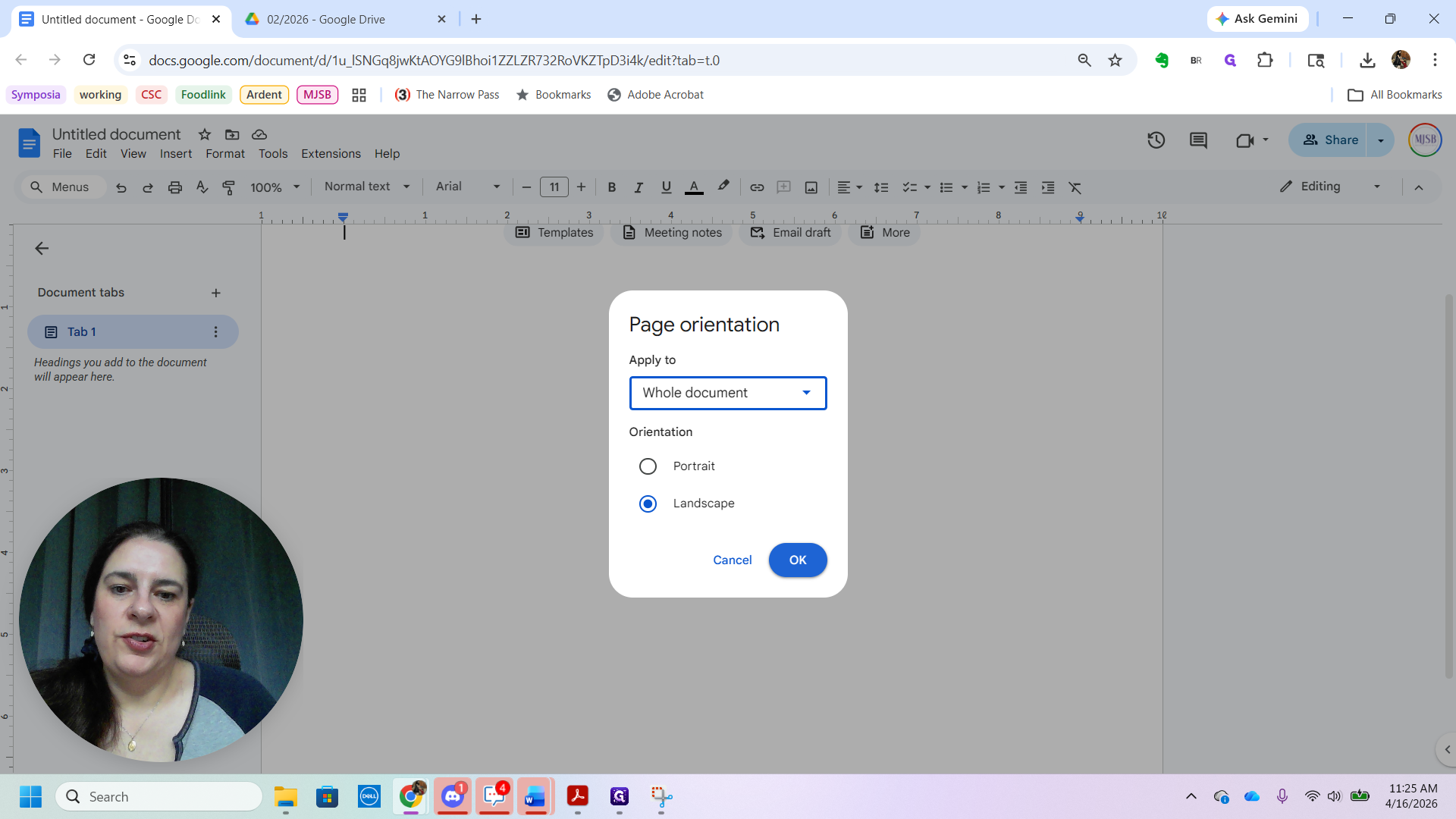Click the print icon in toolbar

click(175, 187)
